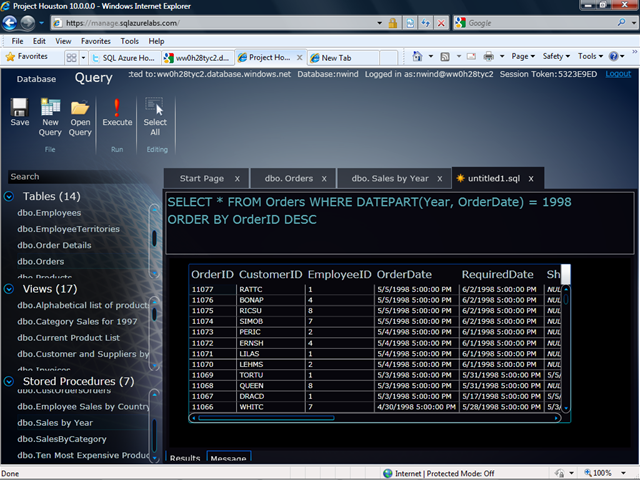Viewport: 640px width, 480px height.
Task: Open the File menu
Action: tap(17, 41)
